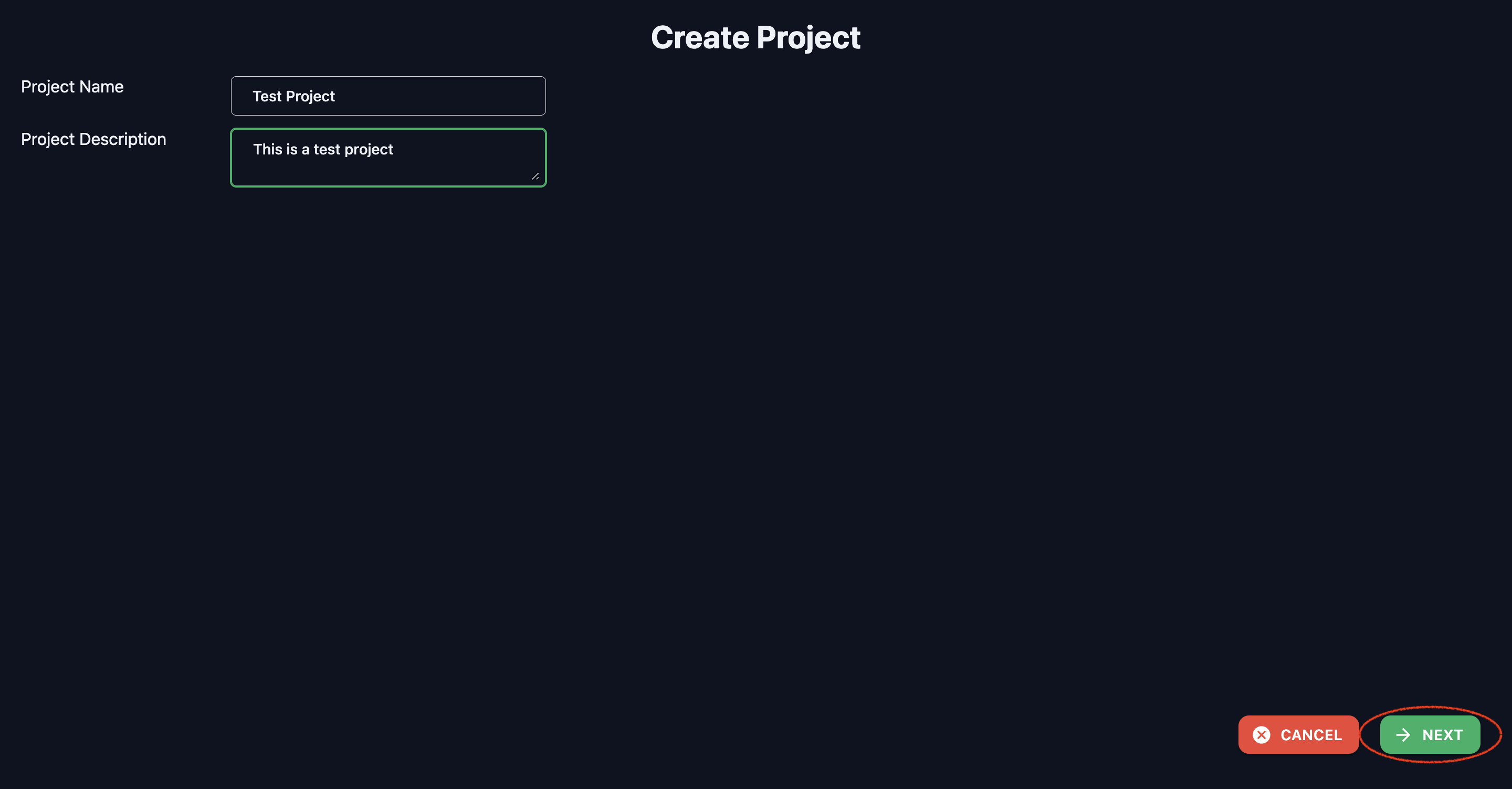Click the word 'NEXT' to proceed

[x=1442, y=735]
